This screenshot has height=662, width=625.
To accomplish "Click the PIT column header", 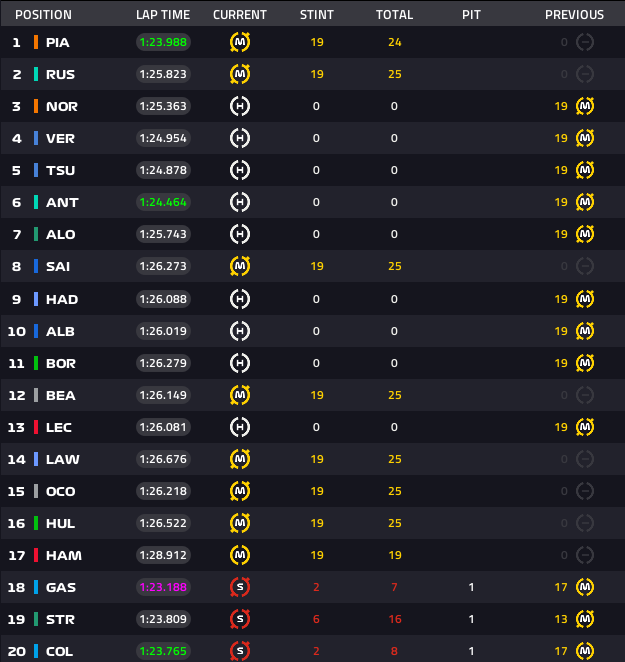I will 472,15.
